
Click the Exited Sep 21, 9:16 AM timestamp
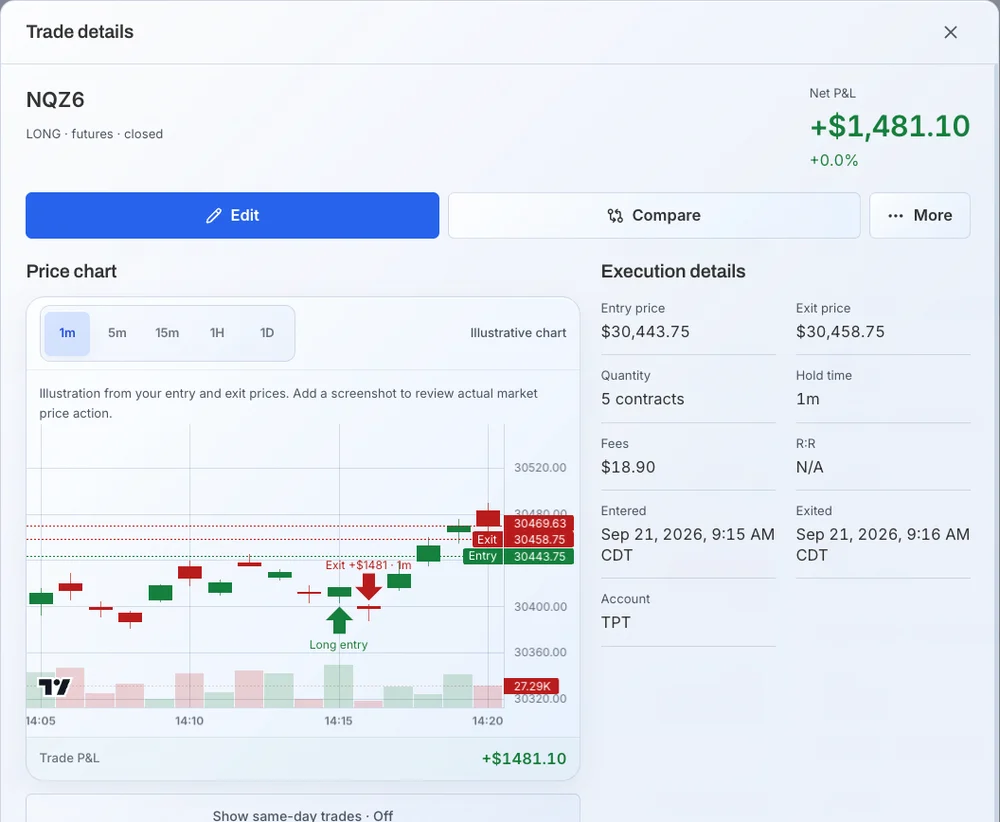[x=883, y=545]
